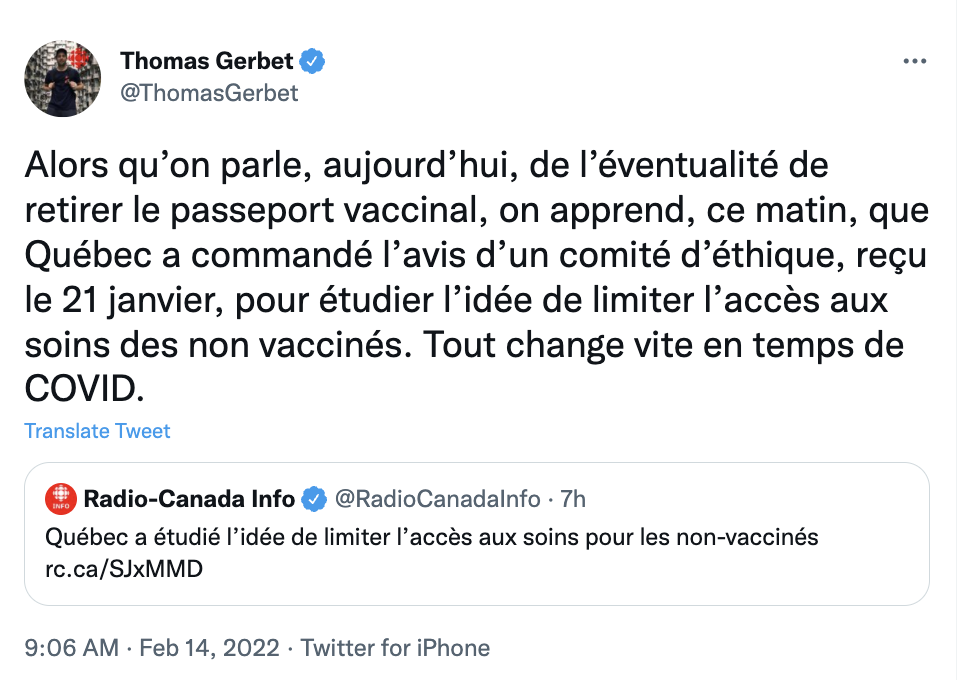Image resolution: width=976 pixels, height=680 pixels.
Task: Click Thomas Gerbet's blue verified badge
Action: pyautogui.click(x=314, y=61)
